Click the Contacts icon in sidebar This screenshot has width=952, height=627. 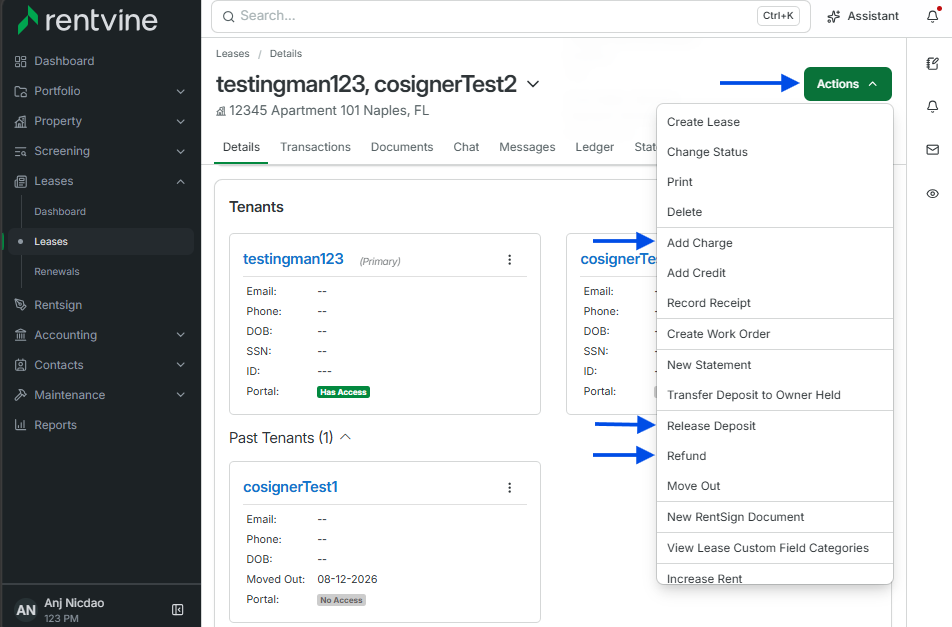[x=21, y=365]
